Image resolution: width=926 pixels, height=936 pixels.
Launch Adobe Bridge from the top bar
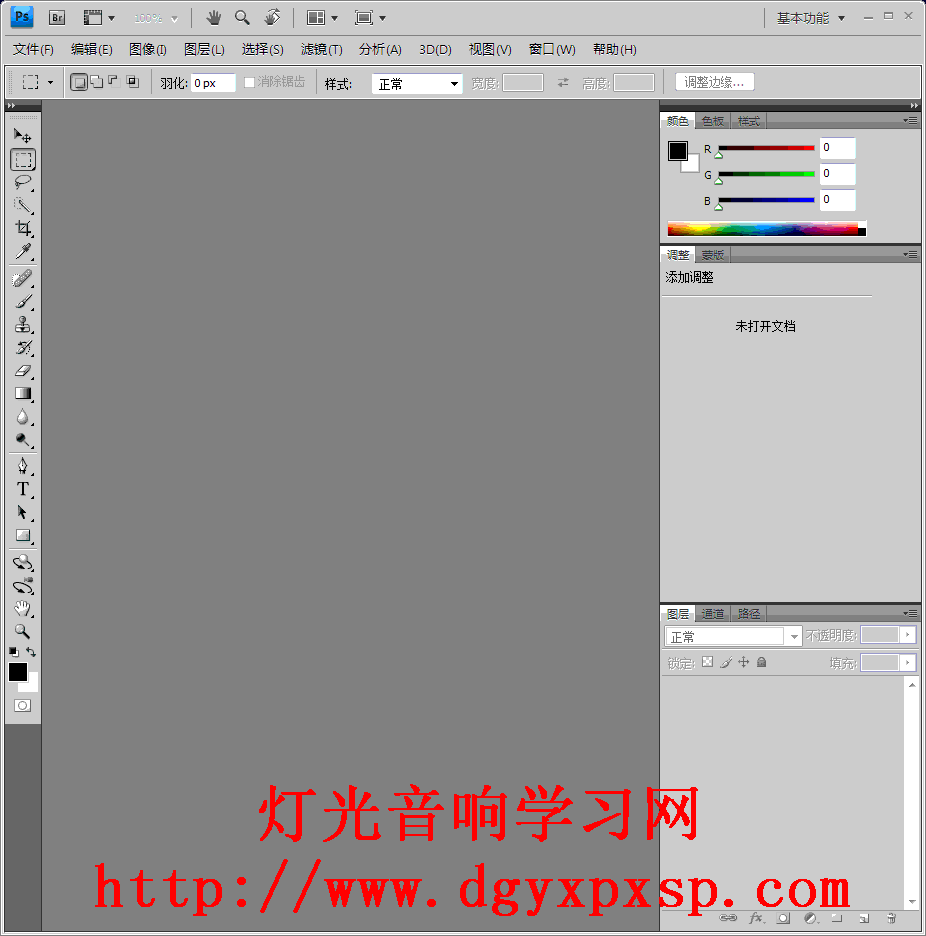pyautogui.click(x=57, y=17)
